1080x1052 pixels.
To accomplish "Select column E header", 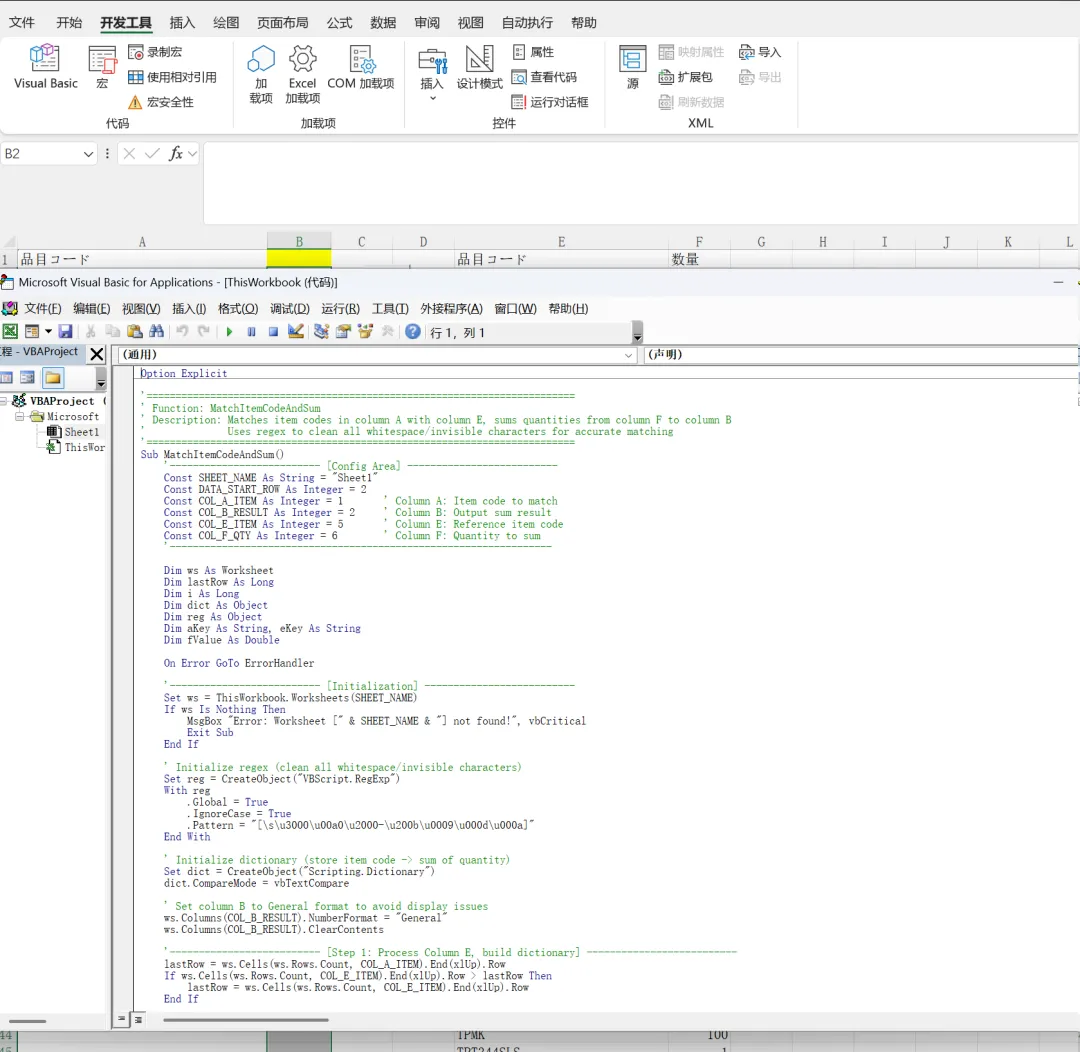I will click(x=561, y=242).
